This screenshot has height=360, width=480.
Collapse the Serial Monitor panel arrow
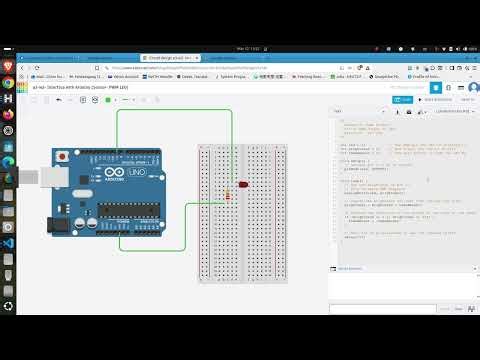pyautogui.click(x=475, y=268)
